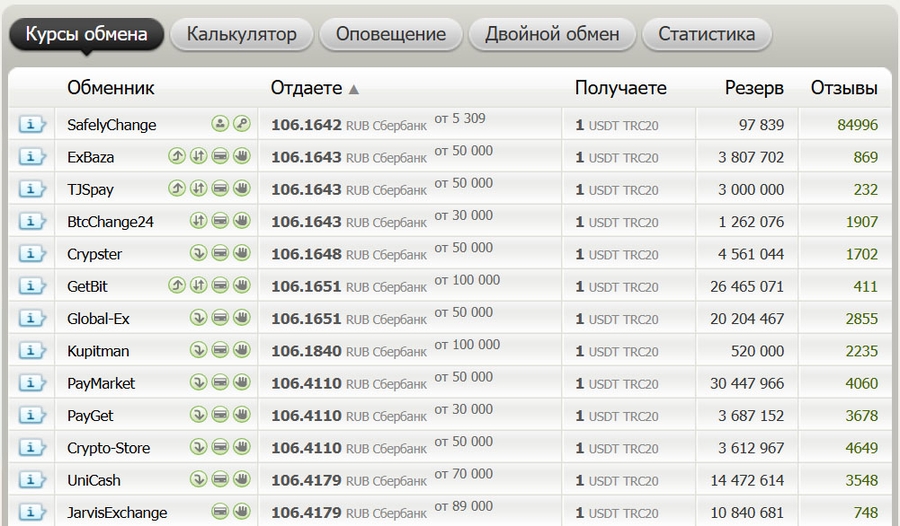Open info bubble for JarvisExchange row
Screen dimensions: 900x526
coord(32,512)
